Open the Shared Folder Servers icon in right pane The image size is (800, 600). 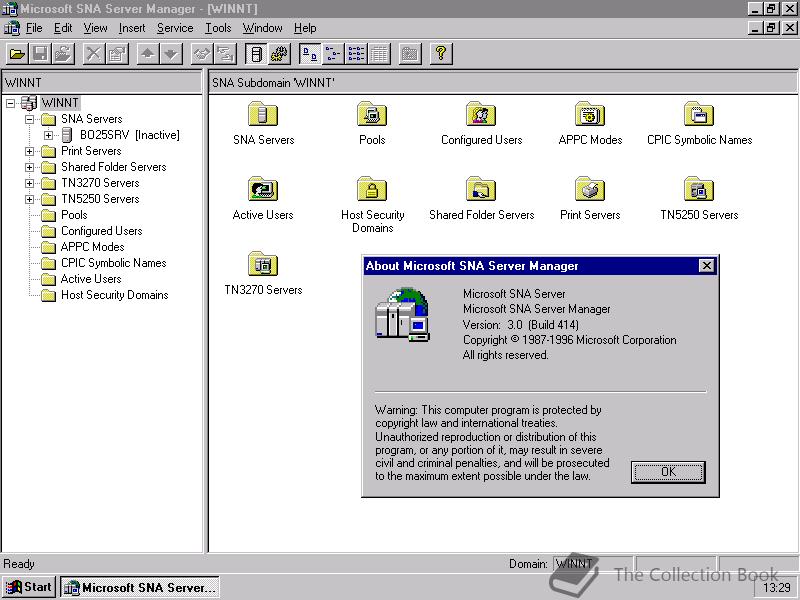pyautogui.click(x=481, y=189)
